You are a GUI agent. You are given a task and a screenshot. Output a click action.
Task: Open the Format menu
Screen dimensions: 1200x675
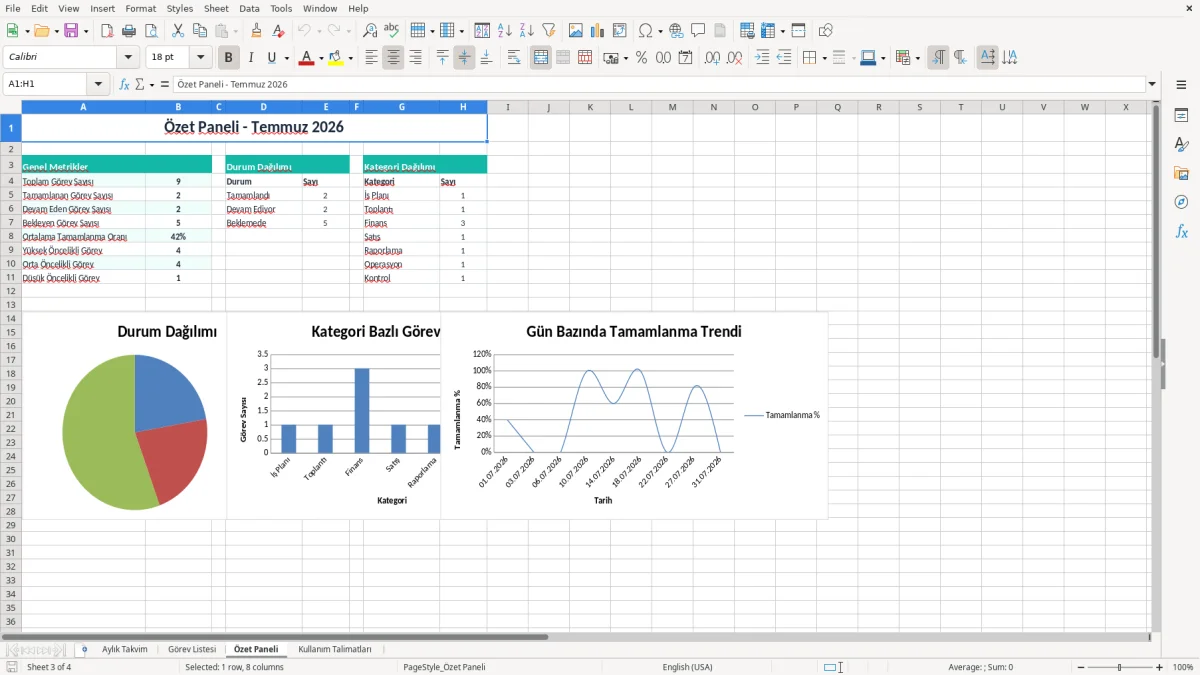(140, 8)
